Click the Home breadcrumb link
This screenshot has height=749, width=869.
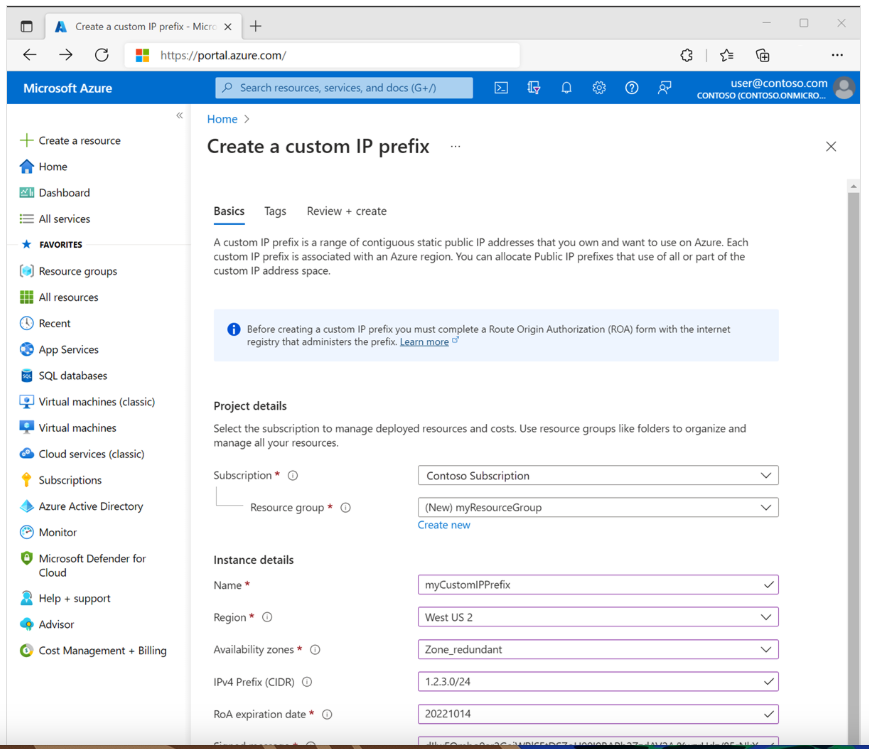[x=222, y=119]
